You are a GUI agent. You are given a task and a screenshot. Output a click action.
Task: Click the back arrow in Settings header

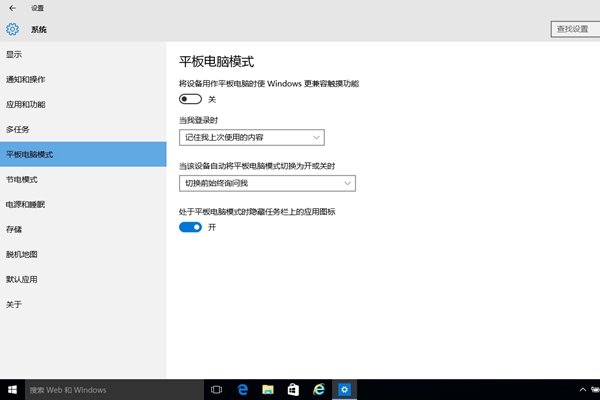[13, 8]
